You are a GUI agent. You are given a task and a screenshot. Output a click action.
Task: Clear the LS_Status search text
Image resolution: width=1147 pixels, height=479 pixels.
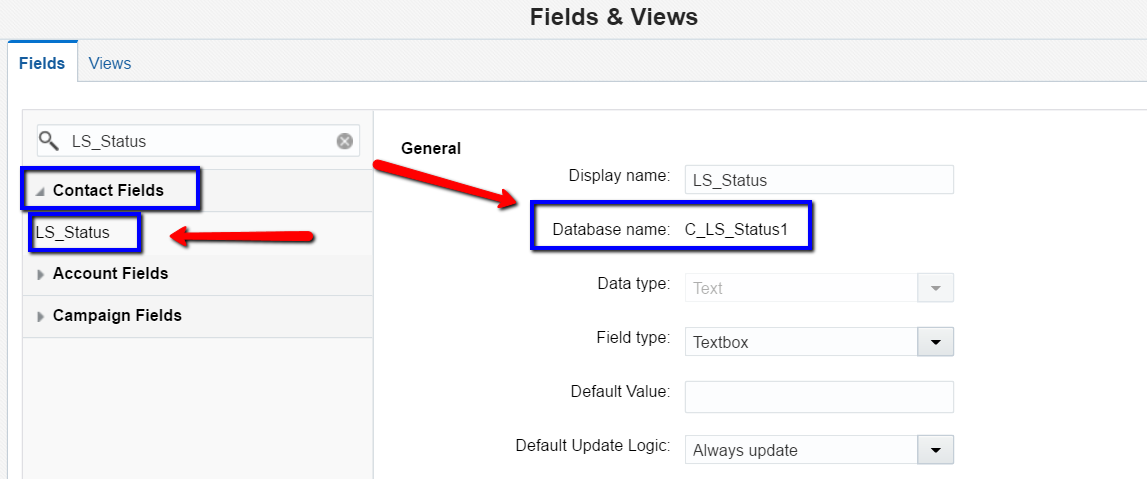click(345, 141)
